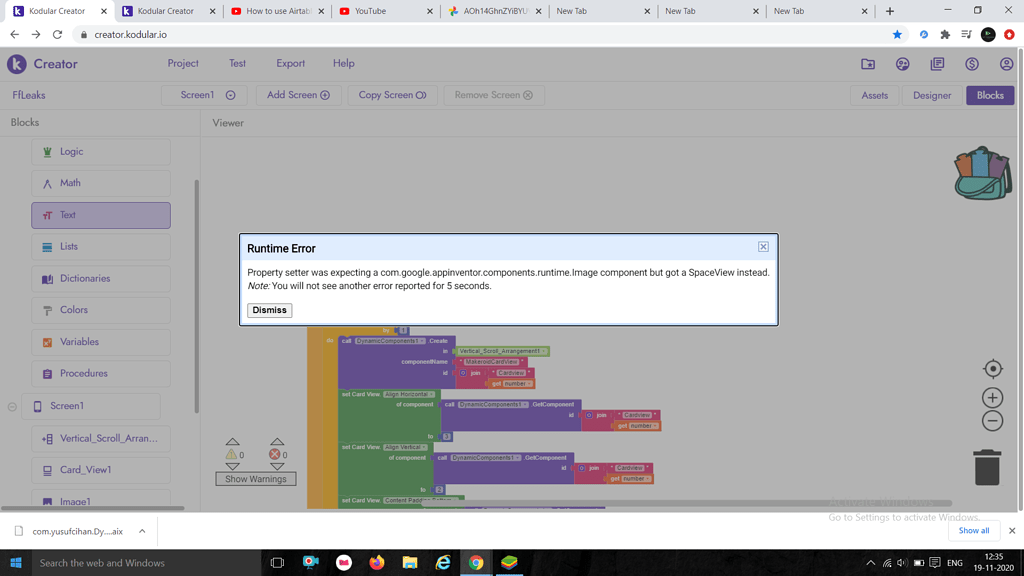Open Internet Explorer from the taskbar
This screenshot has width=1024, height=576.
443,563
